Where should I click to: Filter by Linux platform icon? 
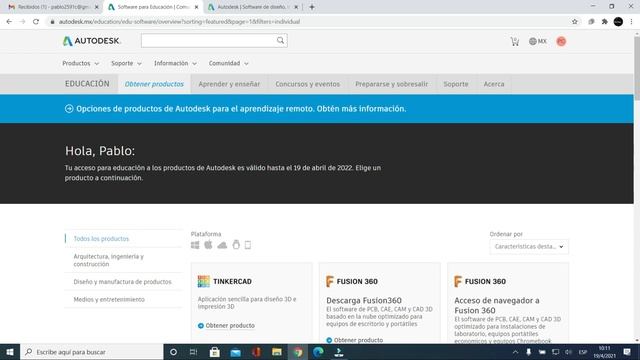(236, 244)
